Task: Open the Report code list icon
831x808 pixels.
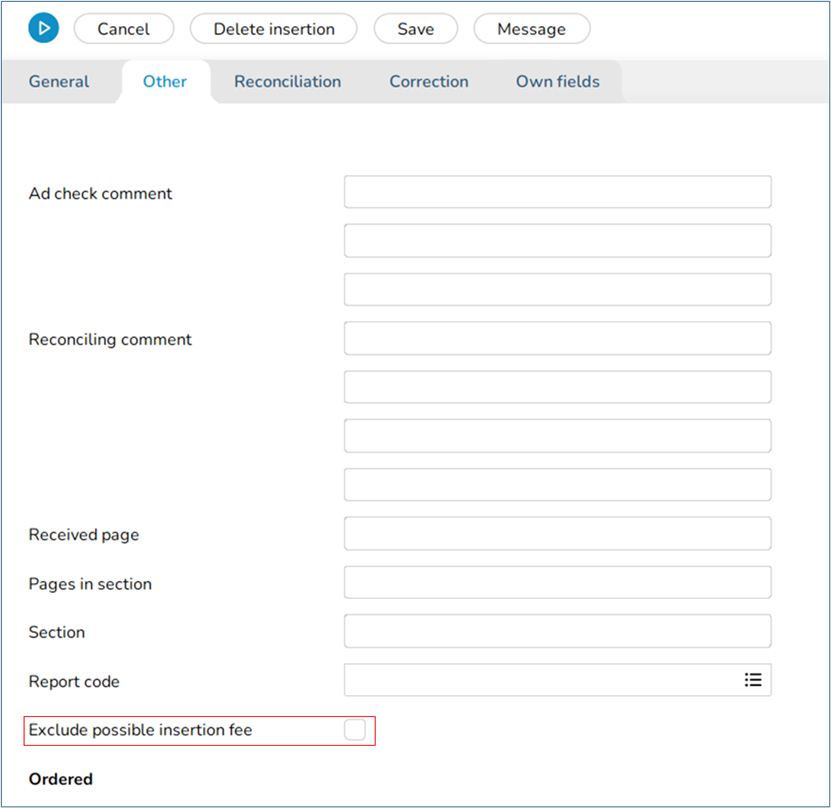Action: coord(753,680)
